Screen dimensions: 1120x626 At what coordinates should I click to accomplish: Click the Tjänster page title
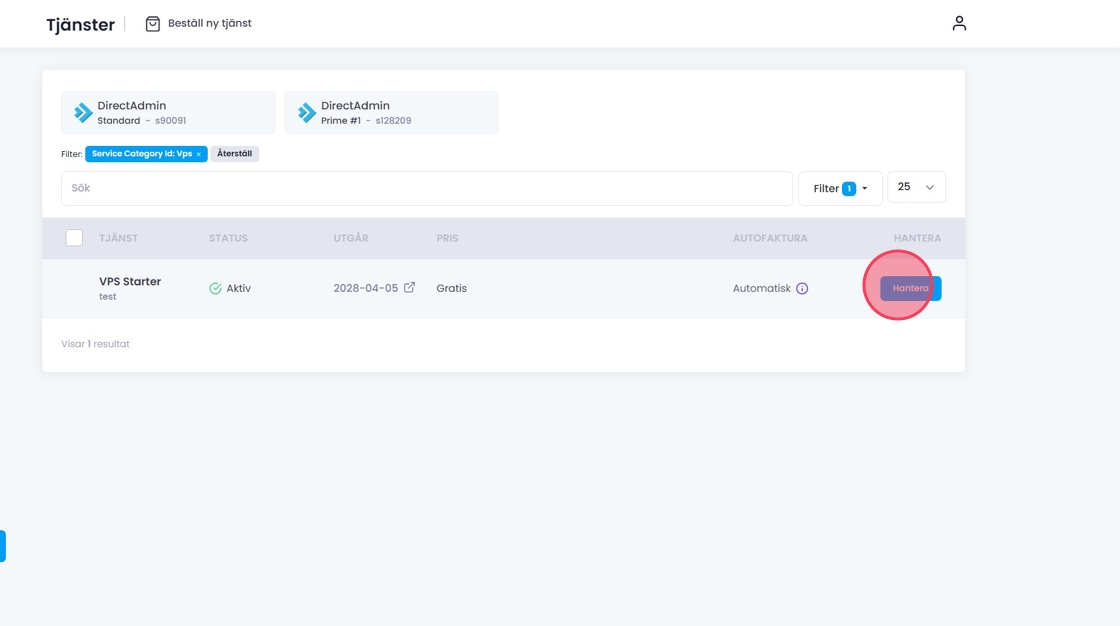tap(80, 25)
